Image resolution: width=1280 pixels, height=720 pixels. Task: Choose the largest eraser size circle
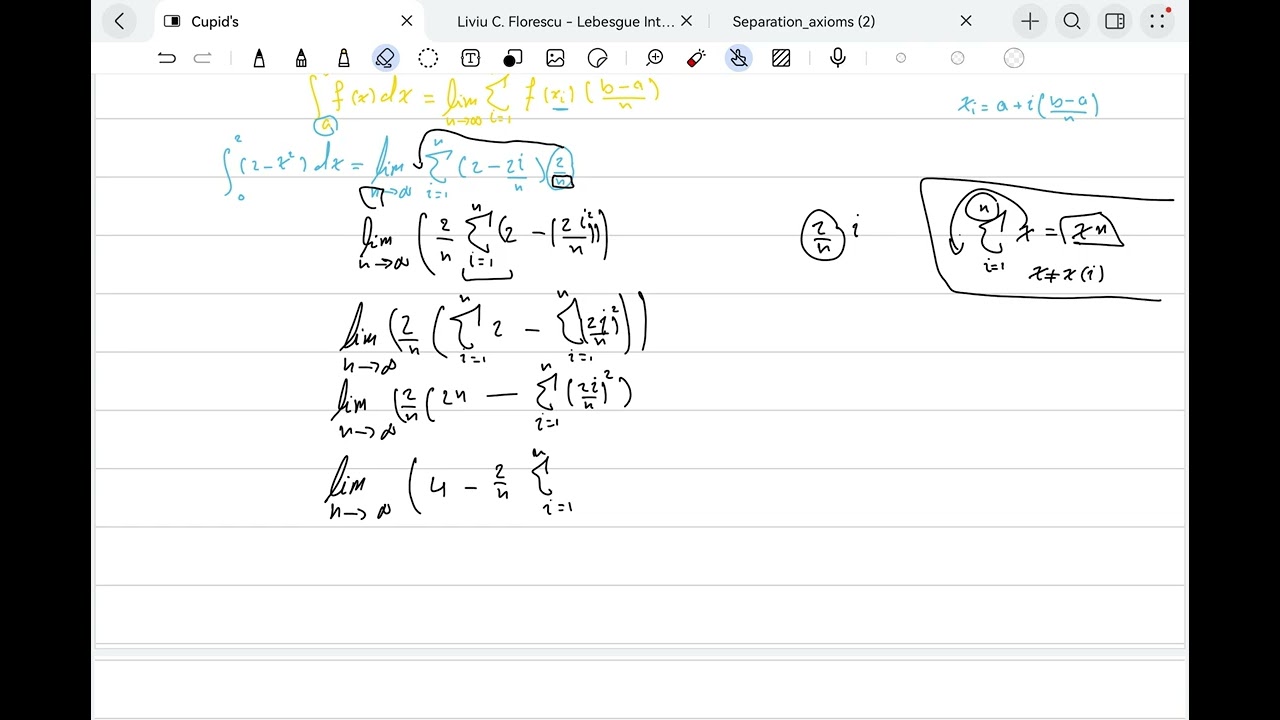pyautogui.click(x=1013, y=58)
